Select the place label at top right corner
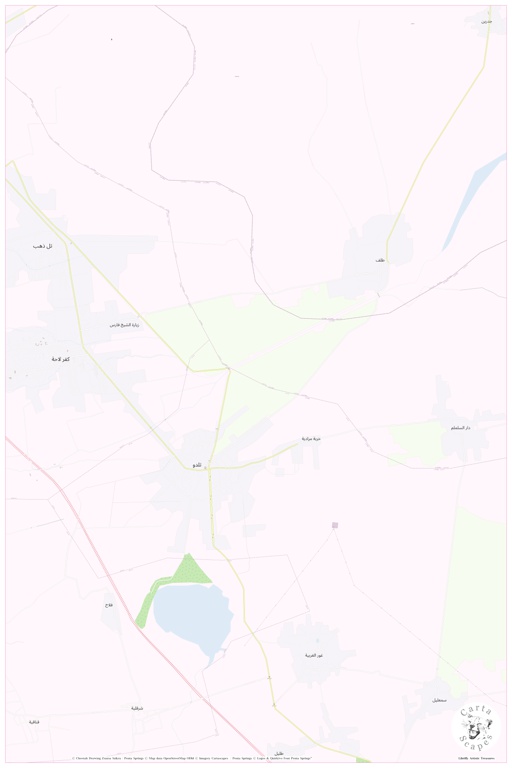This screenshot has height=768, width=512. tap(486, 22)
